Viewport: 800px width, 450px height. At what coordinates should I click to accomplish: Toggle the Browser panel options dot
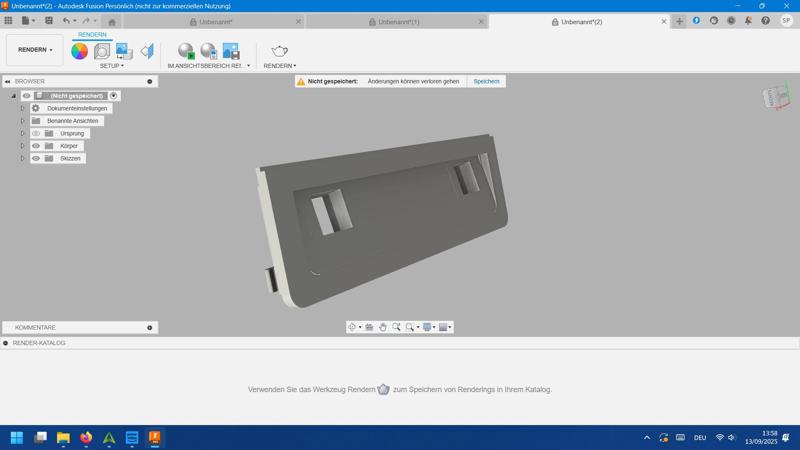[x=149, y=81]
